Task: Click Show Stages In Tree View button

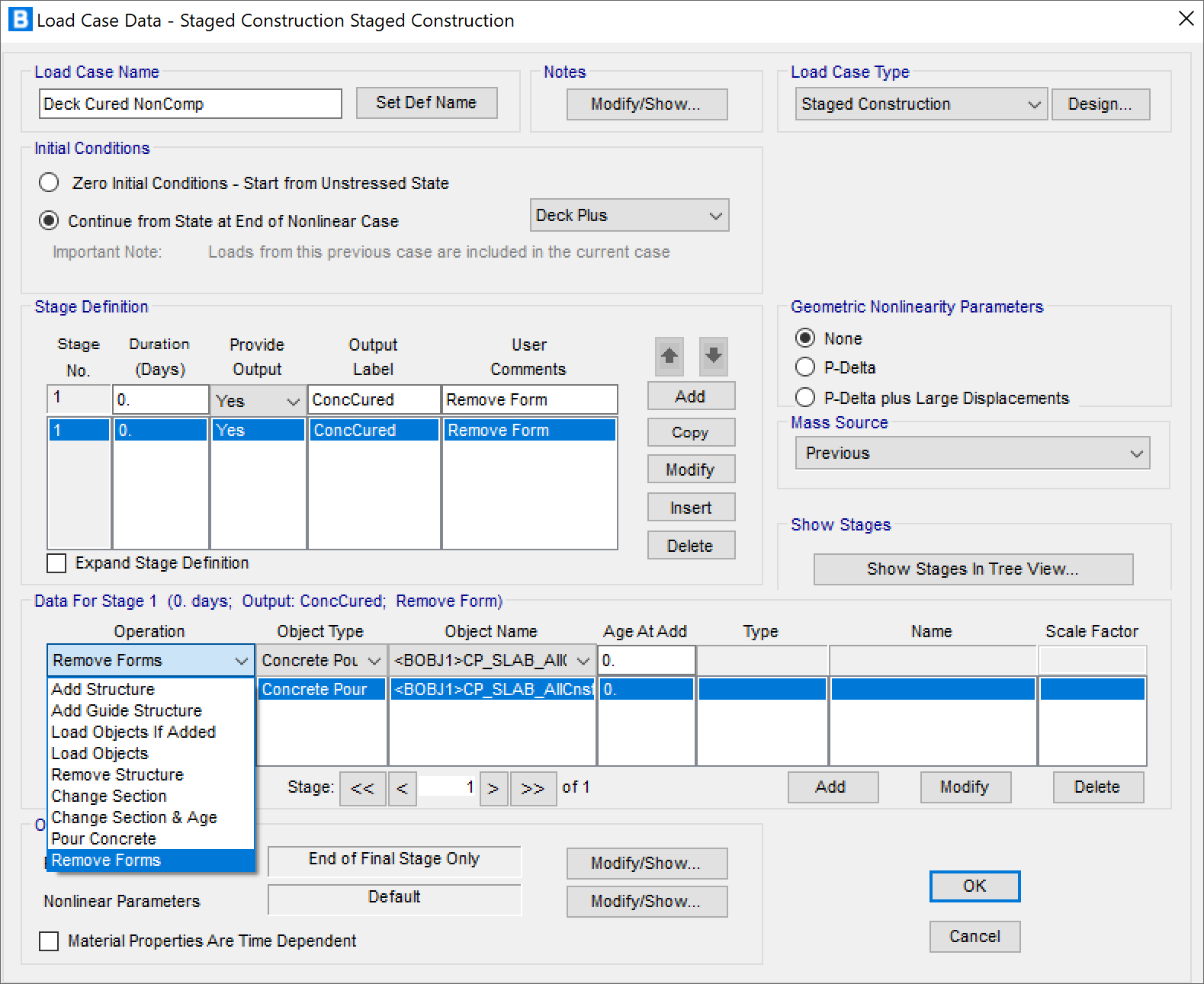Action: 972,569
